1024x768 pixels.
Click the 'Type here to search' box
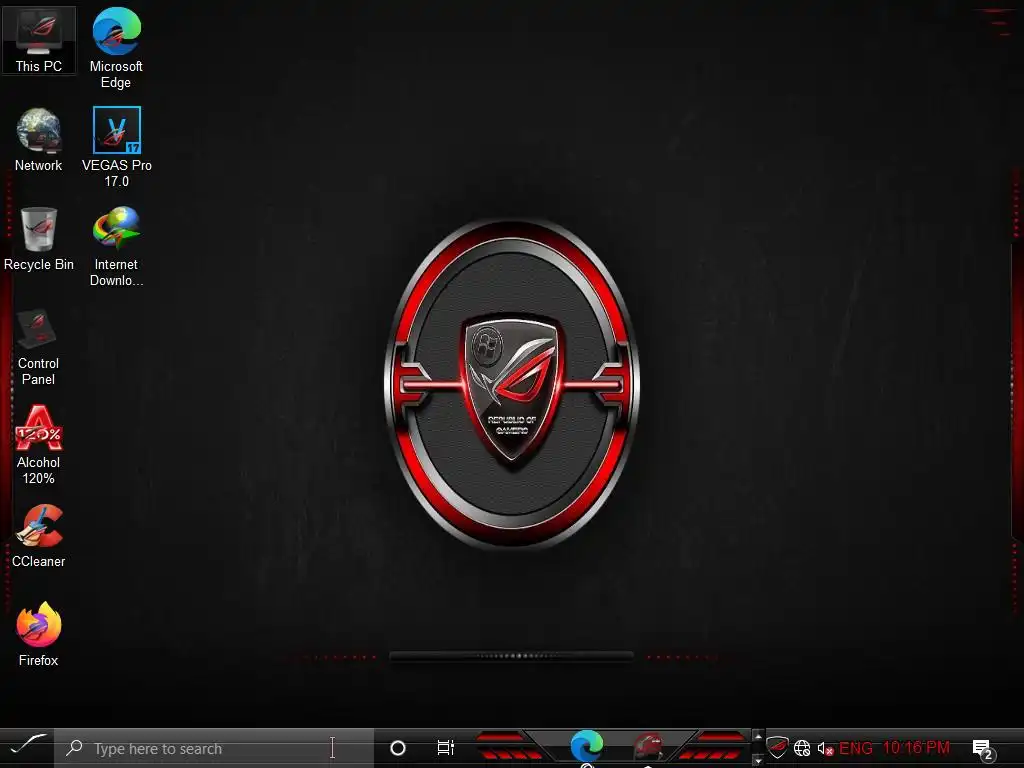point(214,748)
